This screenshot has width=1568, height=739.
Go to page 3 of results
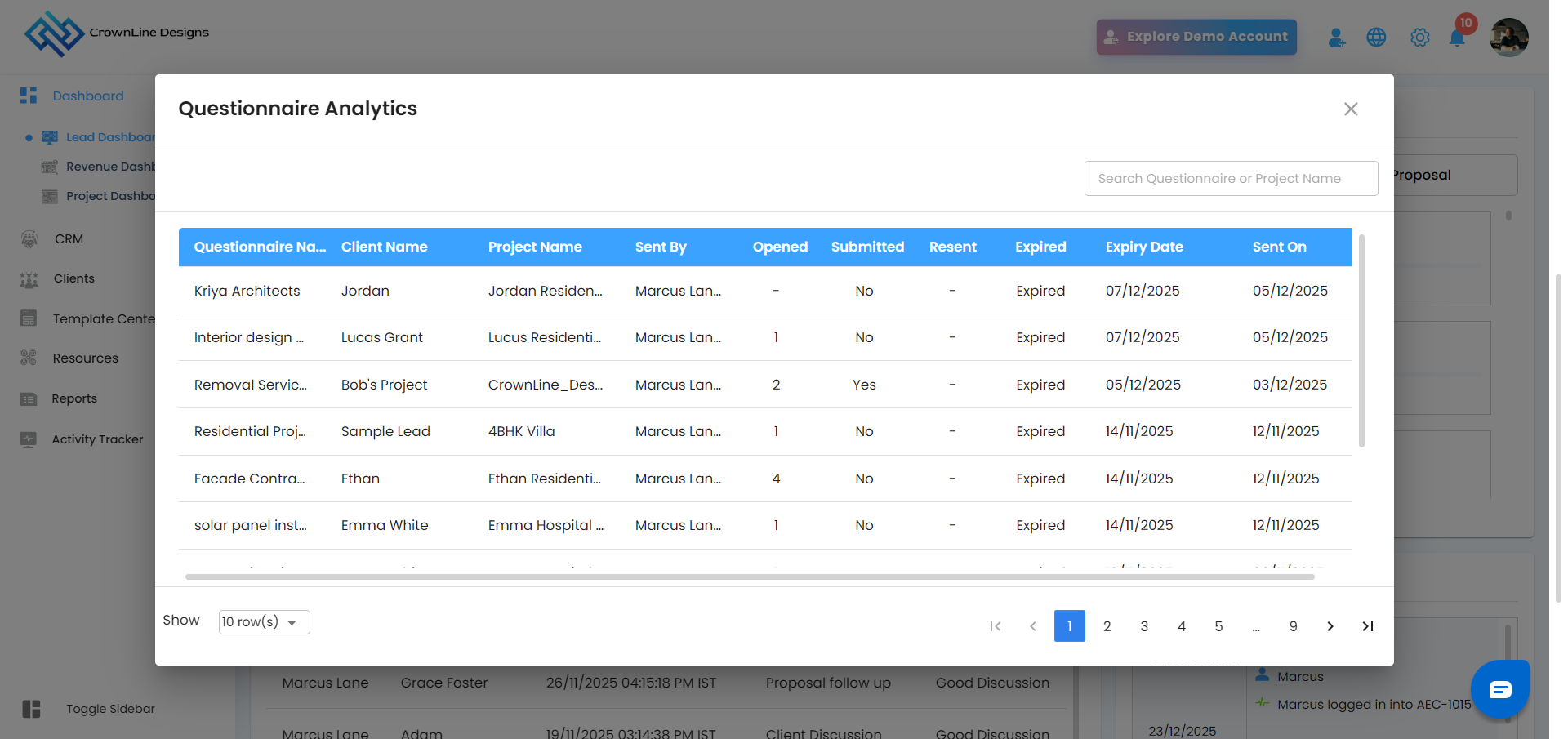(x=1143, y=626)
